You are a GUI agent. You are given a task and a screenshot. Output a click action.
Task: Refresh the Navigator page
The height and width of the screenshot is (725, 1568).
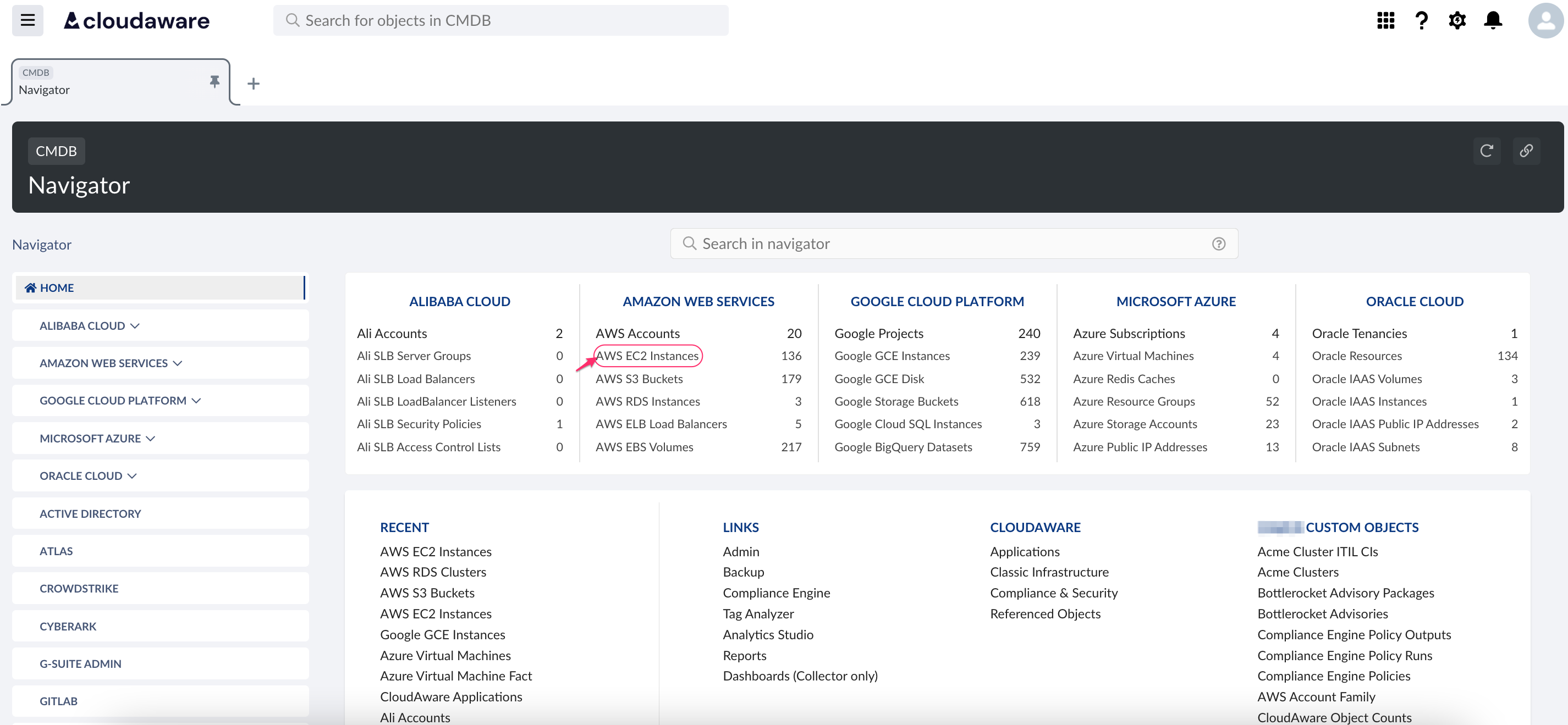[x=1487, y=151]
